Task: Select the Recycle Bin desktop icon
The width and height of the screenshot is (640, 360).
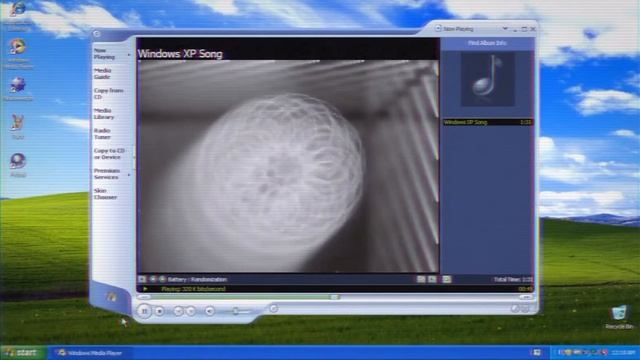Action: pyautogui.click(x=619, y=317)
